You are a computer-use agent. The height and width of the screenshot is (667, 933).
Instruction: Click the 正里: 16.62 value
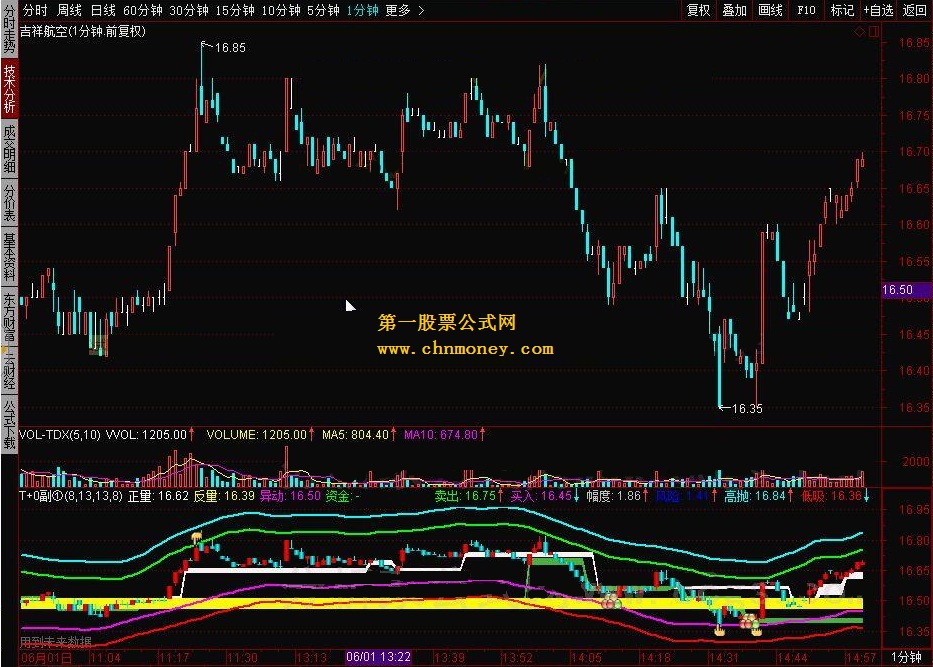point(159,496)
